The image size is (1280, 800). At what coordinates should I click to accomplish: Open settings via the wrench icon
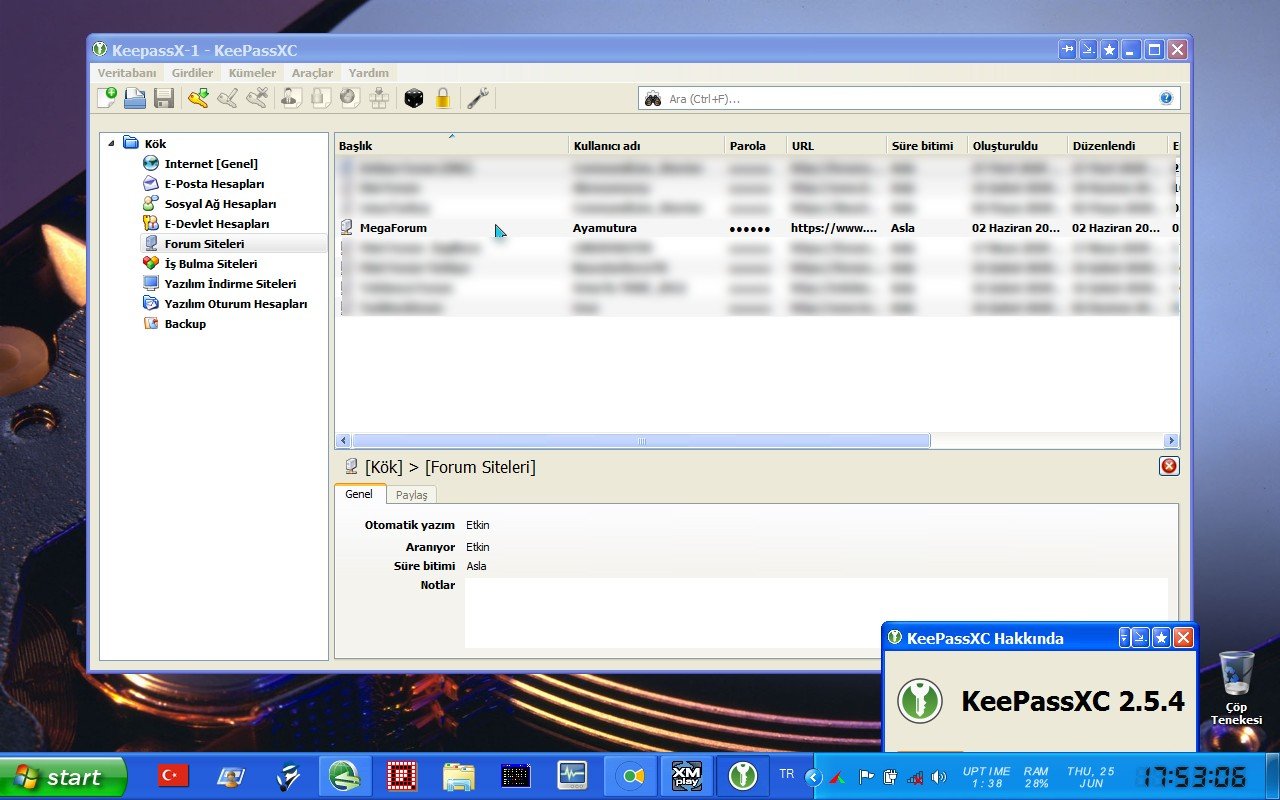pyautogui.click(x=478, y=98)
